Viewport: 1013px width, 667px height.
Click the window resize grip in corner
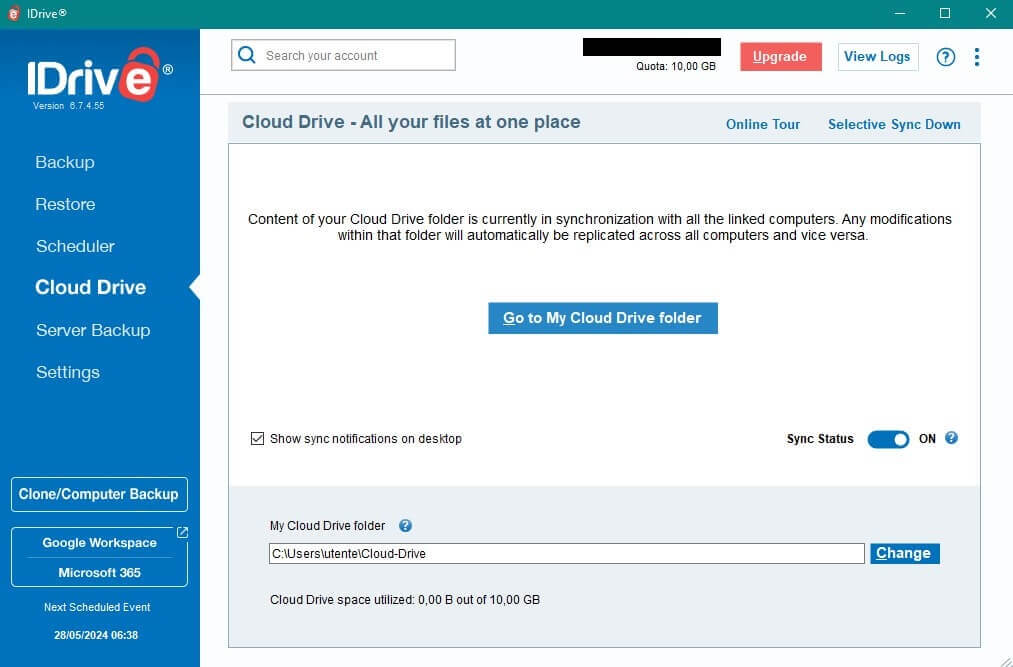click(x=1005, y=660)
